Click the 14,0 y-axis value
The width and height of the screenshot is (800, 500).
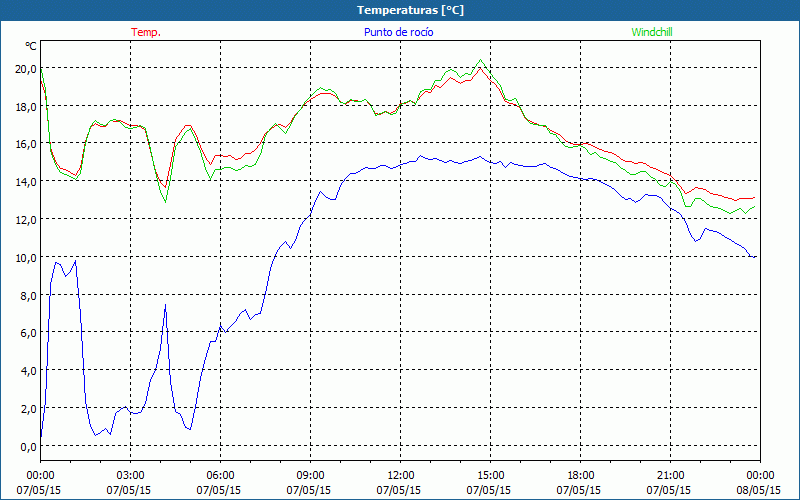tap(25, 182)
